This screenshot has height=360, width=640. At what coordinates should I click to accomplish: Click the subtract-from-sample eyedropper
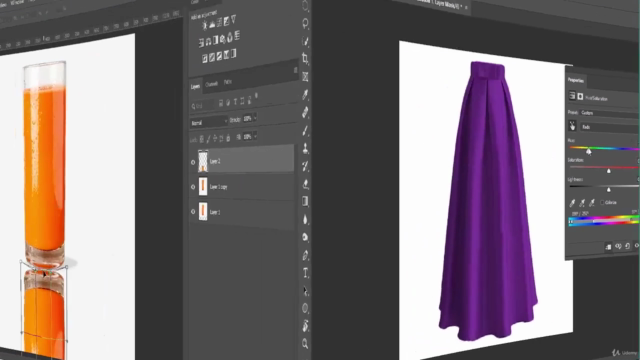click(592, 202)
